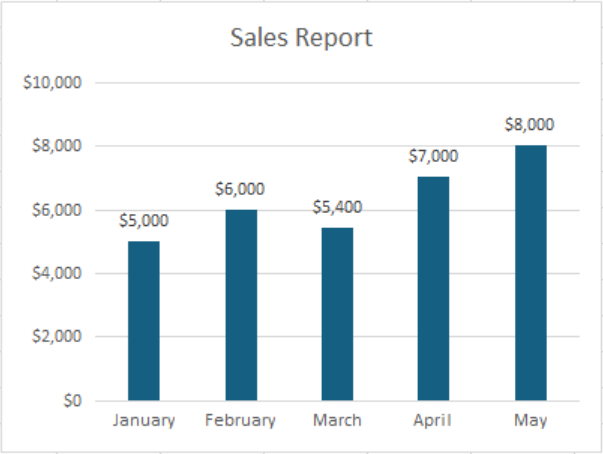
Task: Click the May category axis label
Action: point(530,421)
